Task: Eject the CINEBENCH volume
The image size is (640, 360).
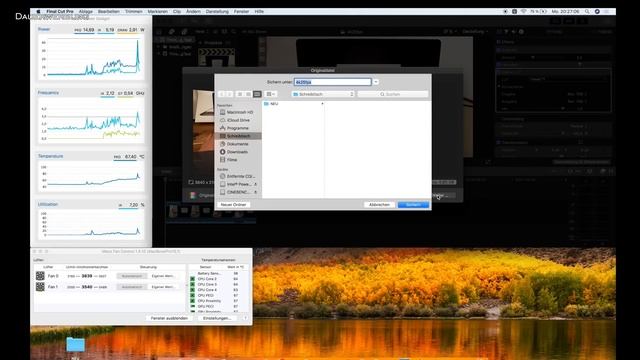Action: coord(256,192)
